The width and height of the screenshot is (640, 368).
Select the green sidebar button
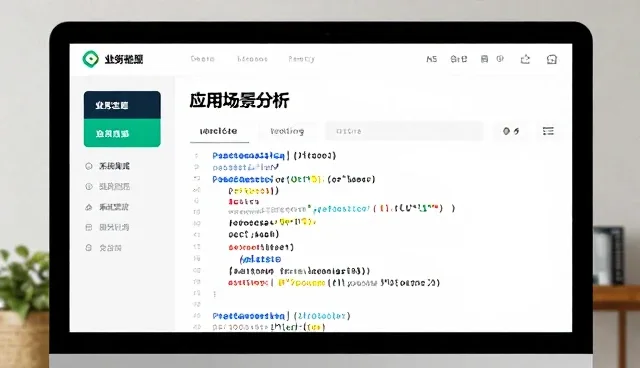[x=122, y=133]
